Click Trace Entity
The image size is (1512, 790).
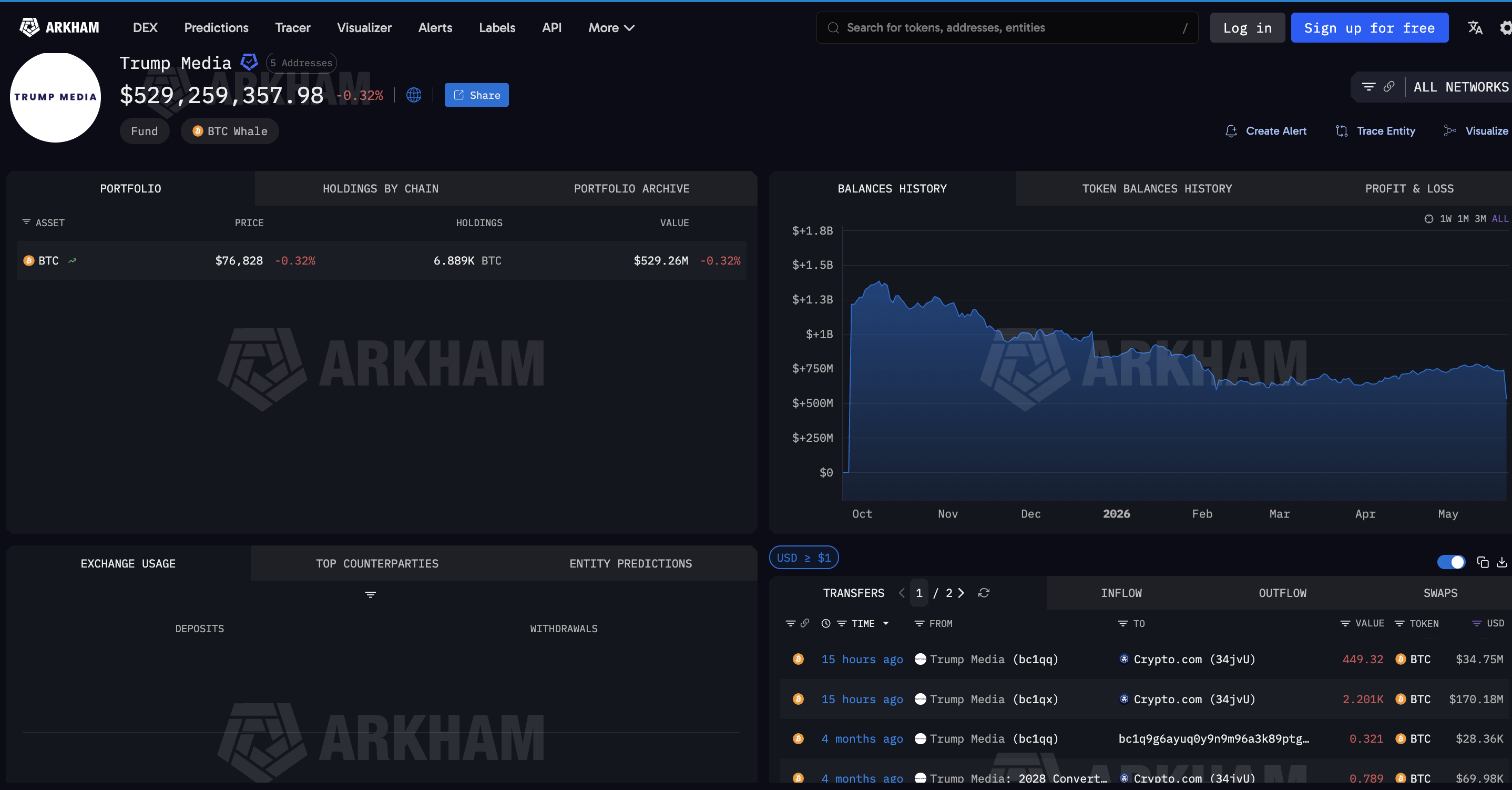(1376, 131)
